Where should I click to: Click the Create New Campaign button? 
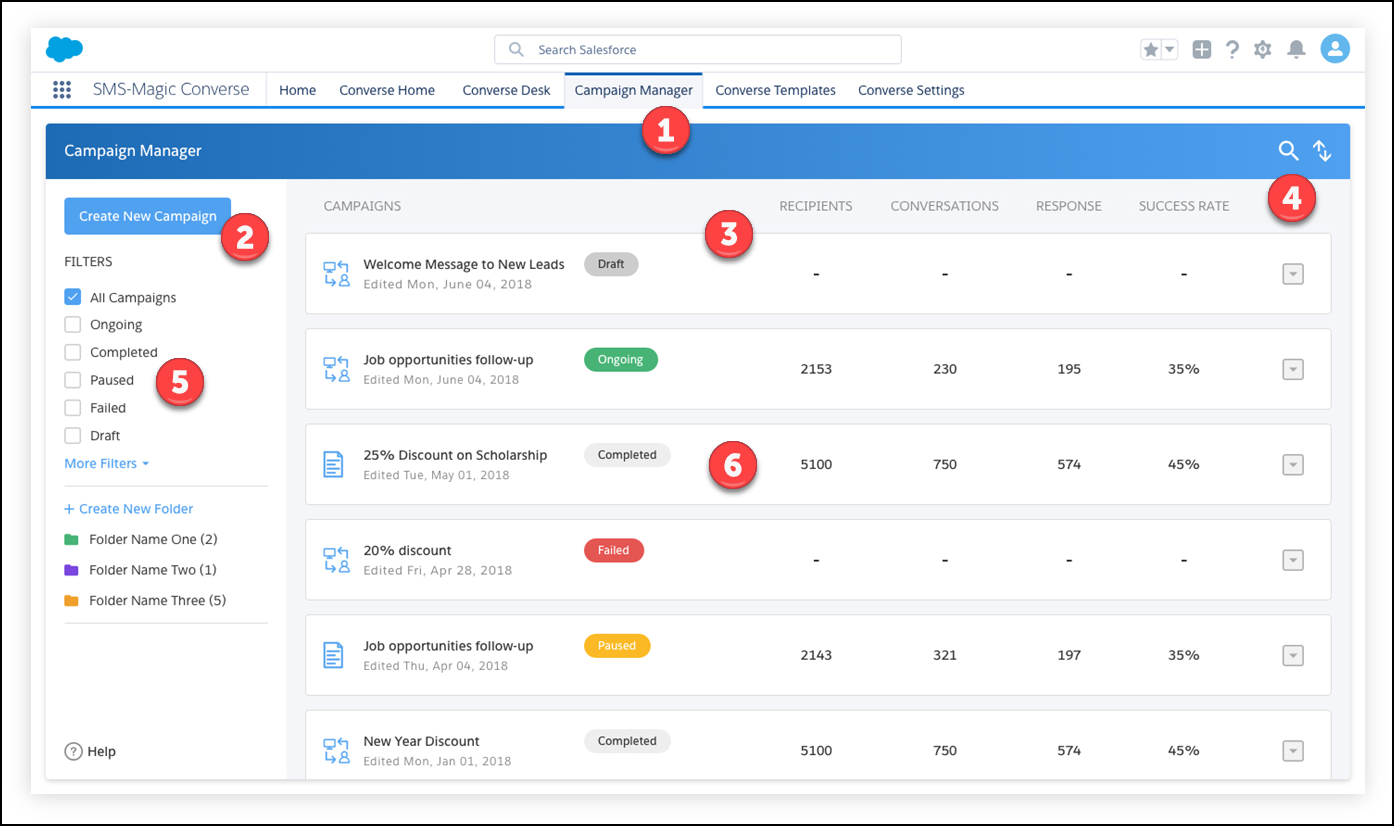(x=147, y=216)
